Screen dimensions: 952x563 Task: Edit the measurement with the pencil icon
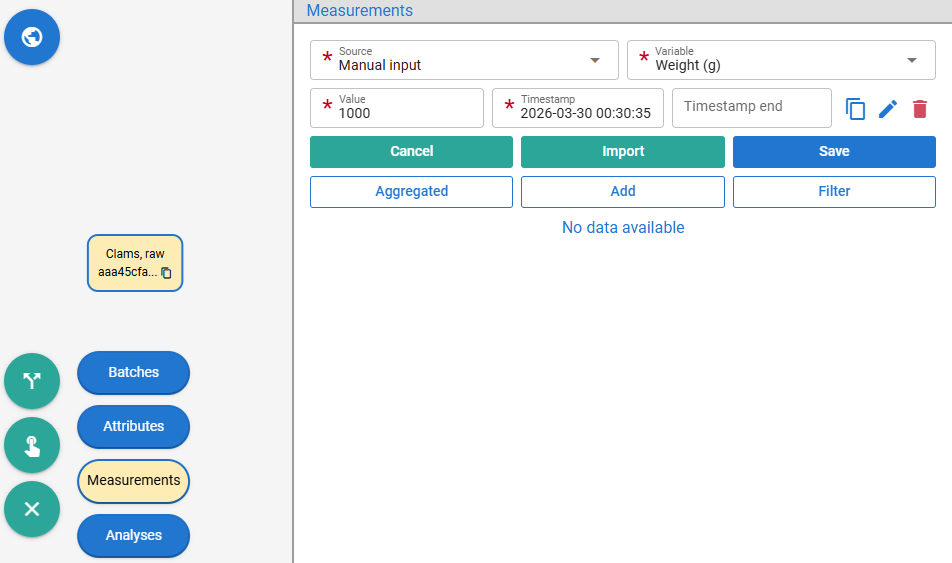click(x=888, y=109)
